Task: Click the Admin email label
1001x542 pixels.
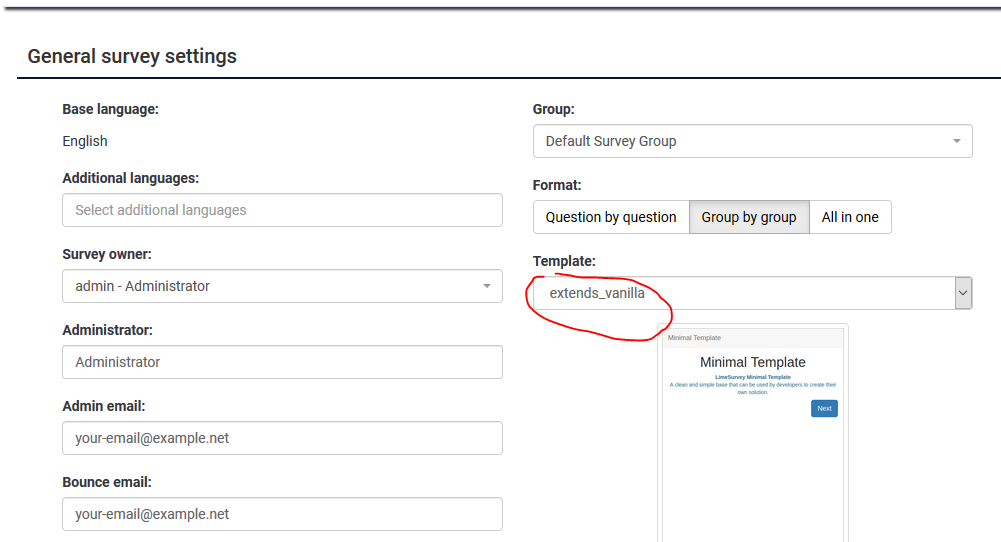Action: tap(104, 406)
